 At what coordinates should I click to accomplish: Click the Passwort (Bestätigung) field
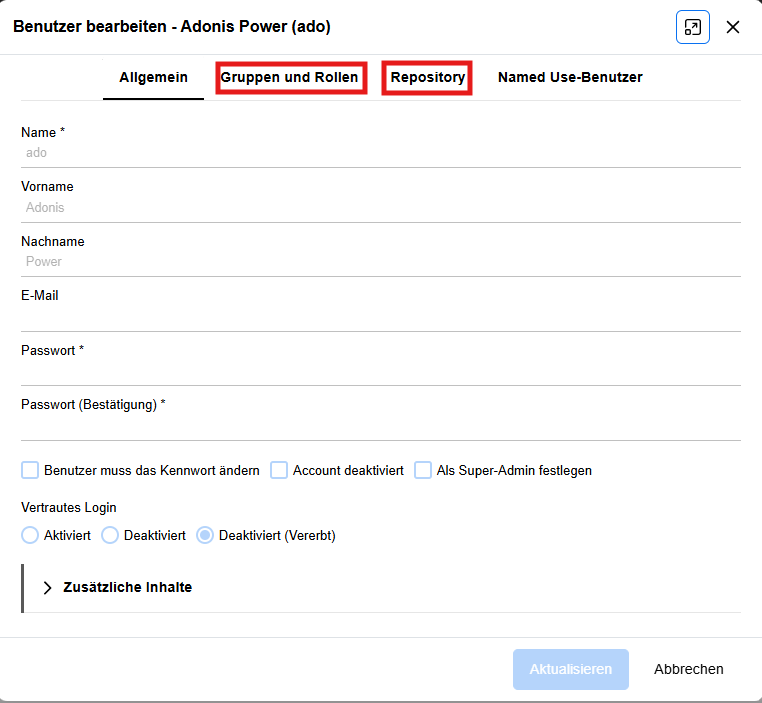pyautogui.click(x=380, y=426)
